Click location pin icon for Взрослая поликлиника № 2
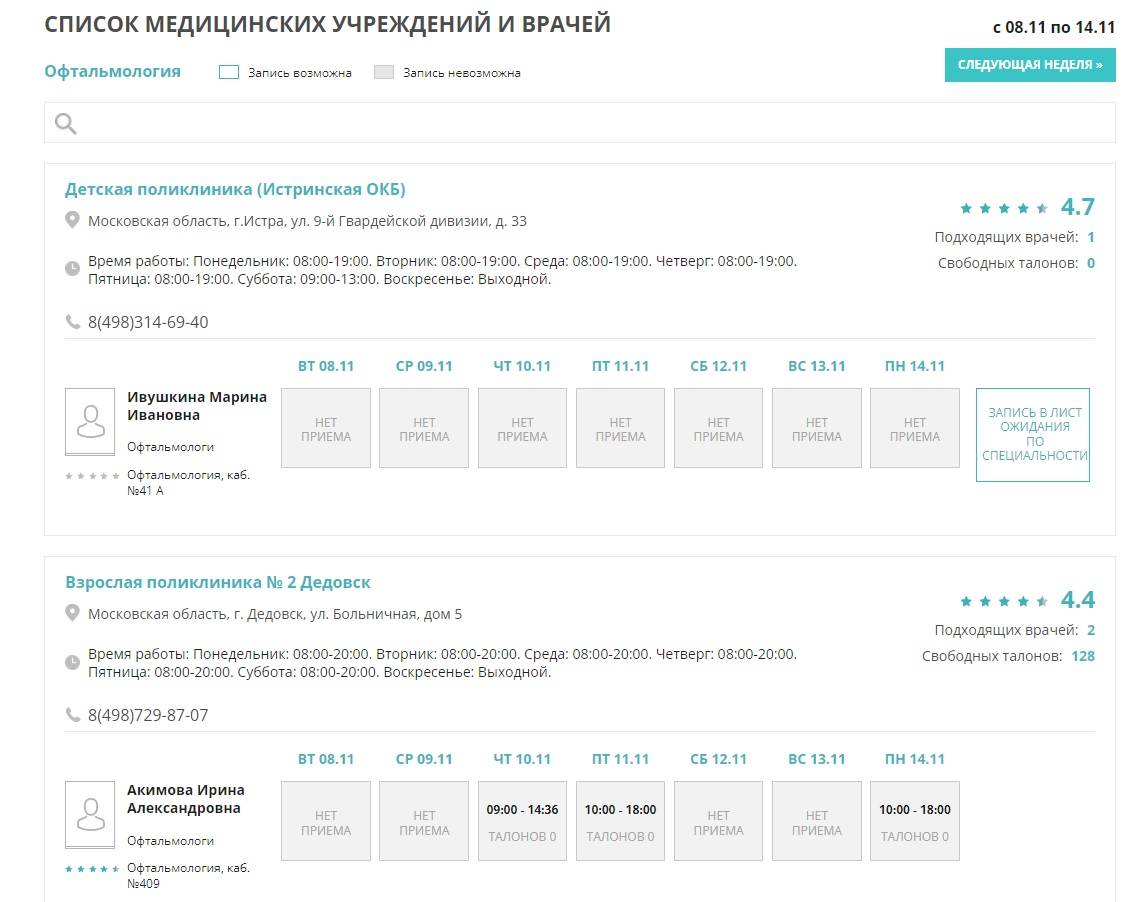1145x902 pixels. (x=72, y=613)
